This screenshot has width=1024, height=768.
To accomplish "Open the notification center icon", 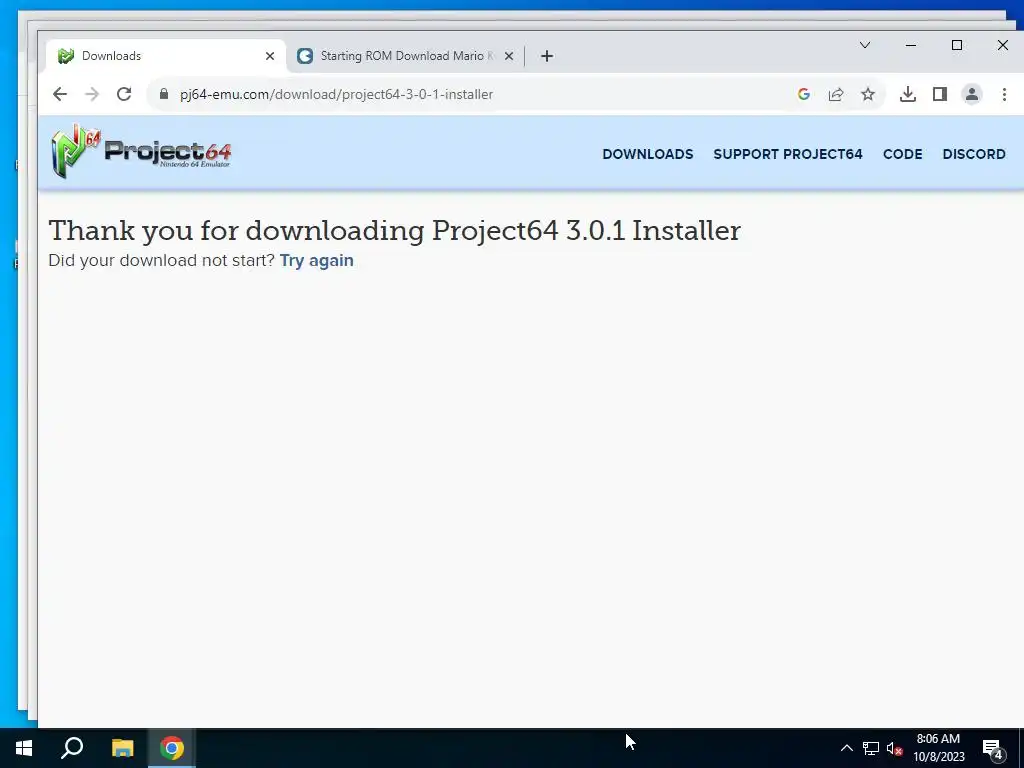I will tap(993, 750).
